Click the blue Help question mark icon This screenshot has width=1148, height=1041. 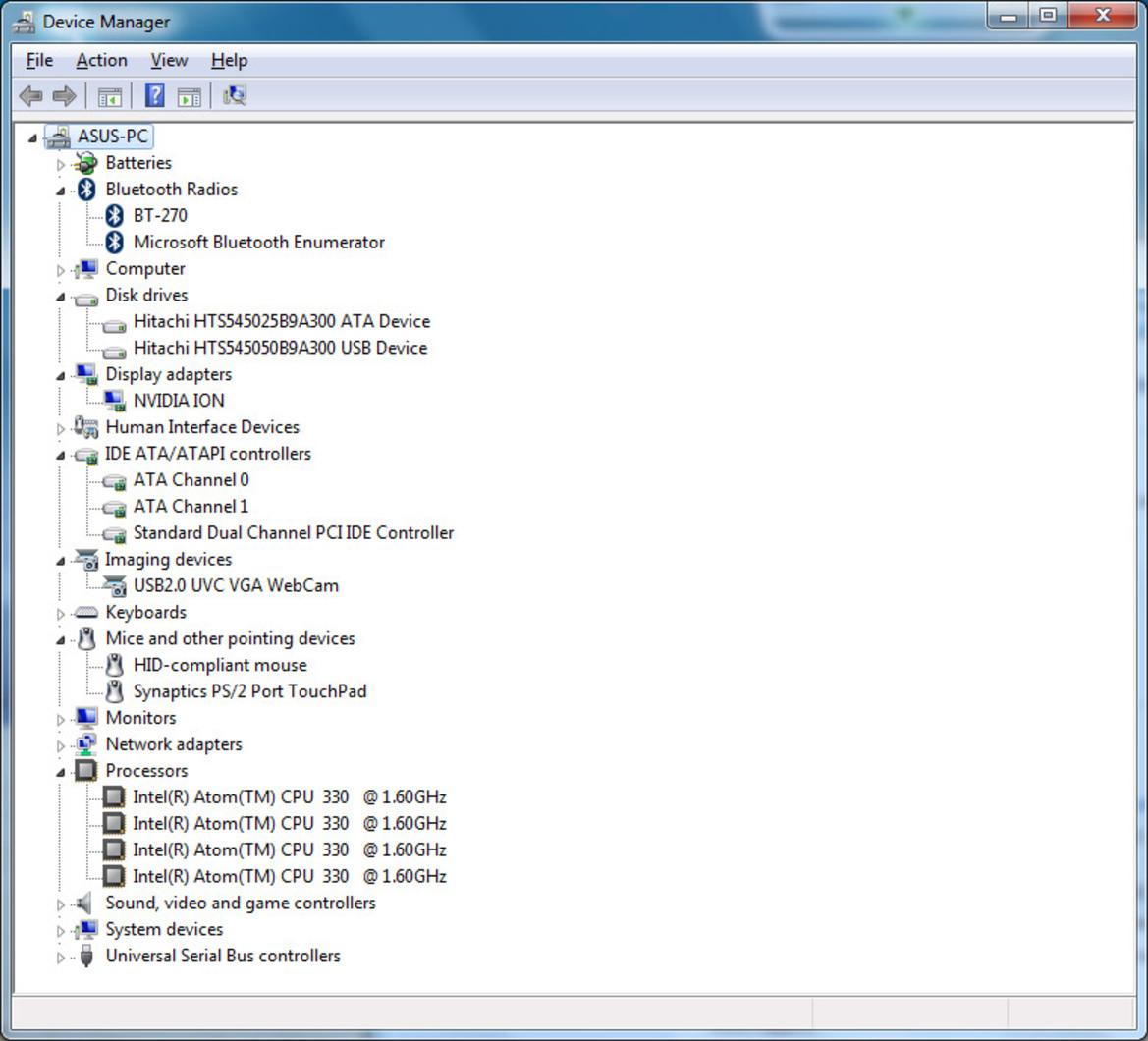pos(154,96)
